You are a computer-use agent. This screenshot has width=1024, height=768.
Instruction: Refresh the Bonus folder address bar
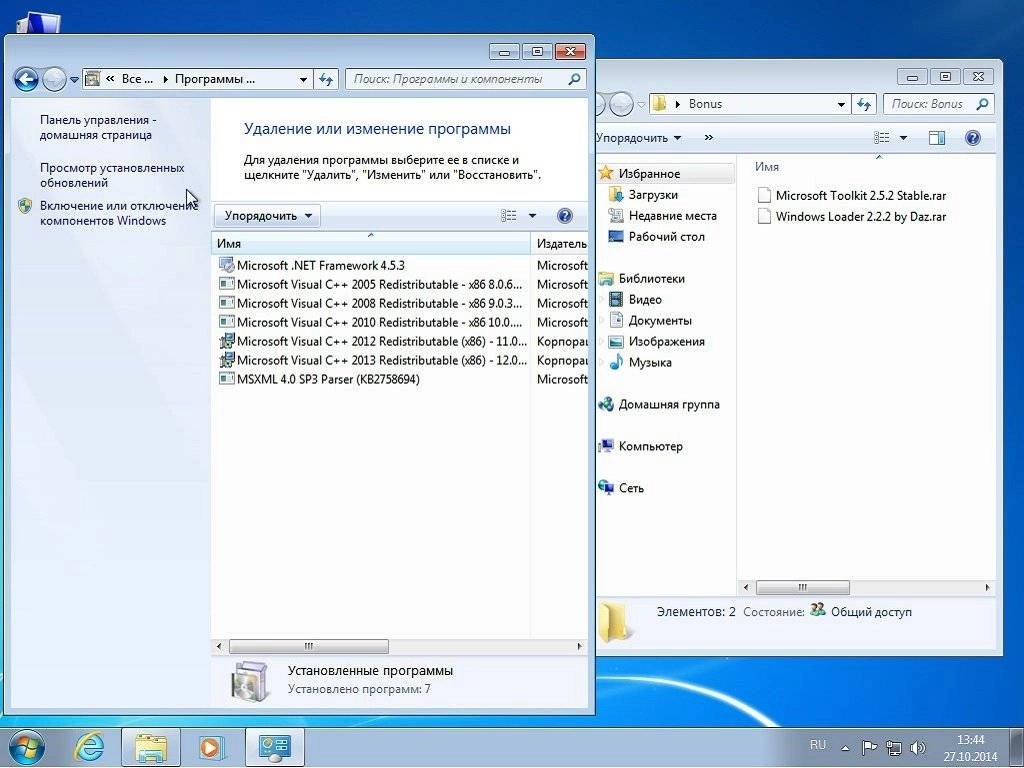click(864, 104)
